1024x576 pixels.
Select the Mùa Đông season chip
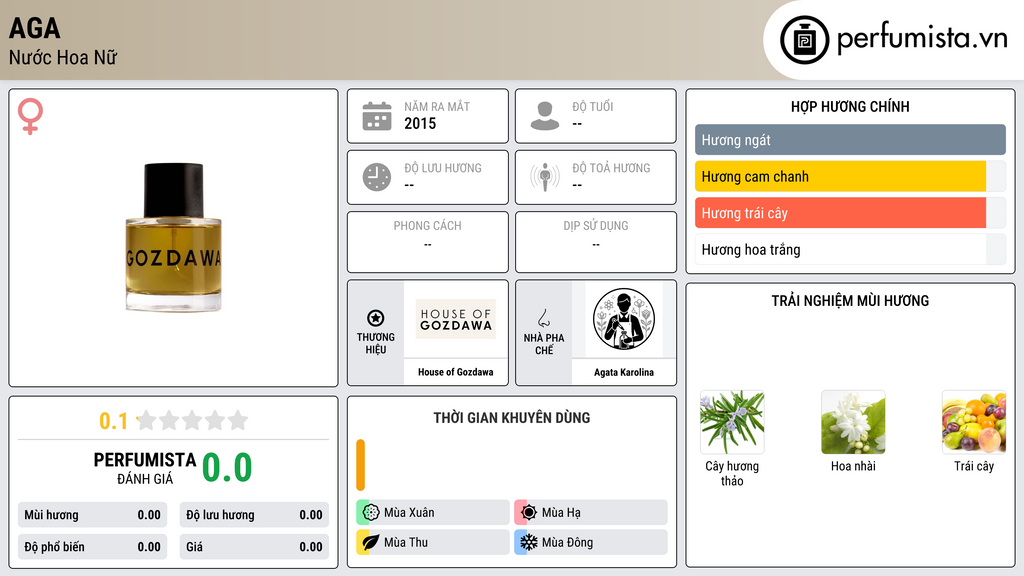pos(591,542)
